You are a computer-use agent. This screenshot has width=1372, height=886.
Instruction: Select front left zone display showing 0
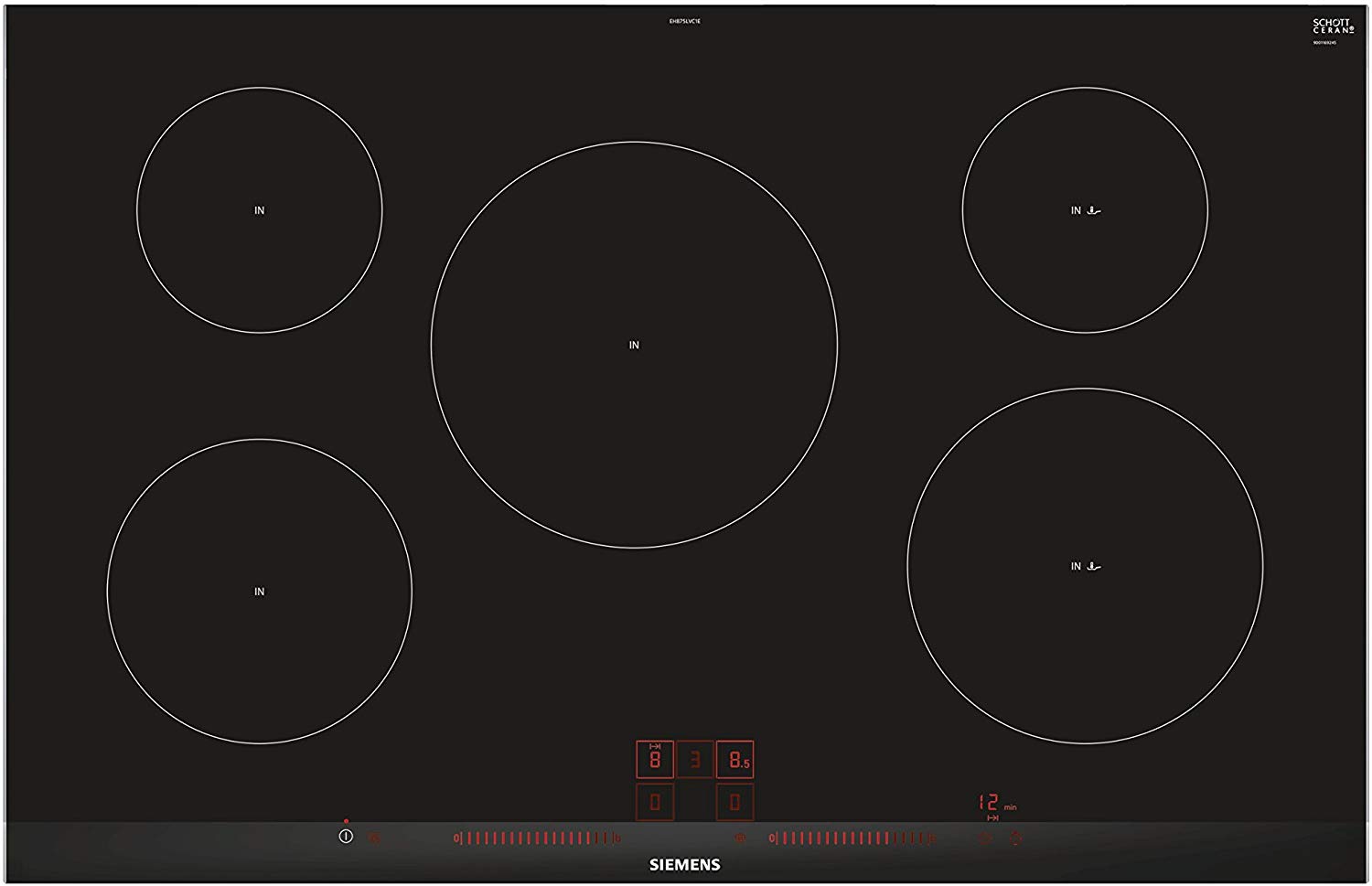(x=655, y=802)
